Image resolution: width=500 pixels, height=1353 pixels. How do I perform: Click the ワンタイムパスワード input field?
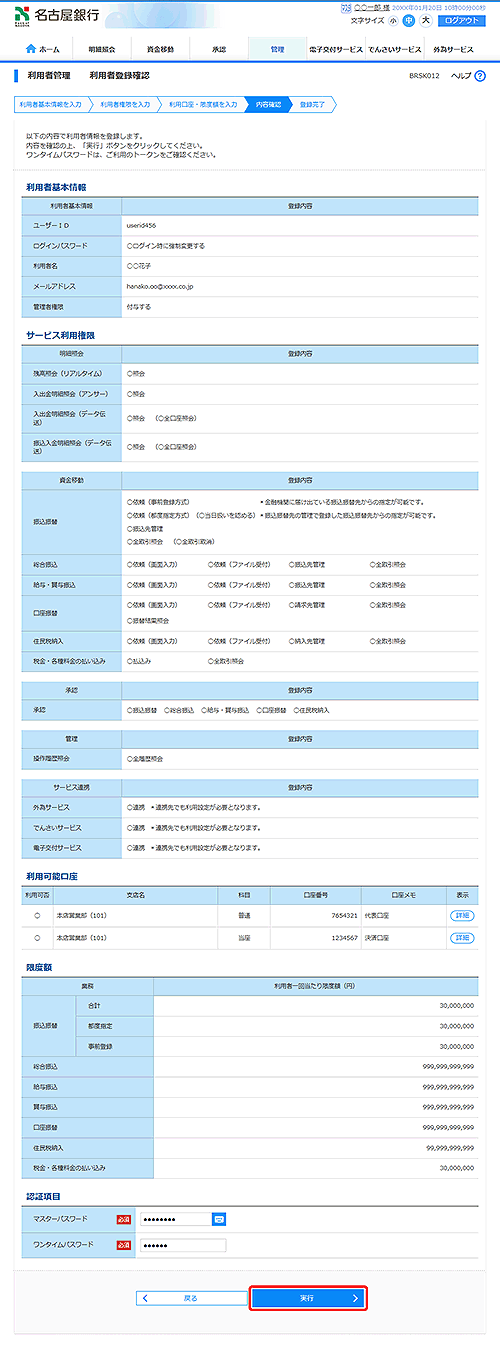[183, 1244]
